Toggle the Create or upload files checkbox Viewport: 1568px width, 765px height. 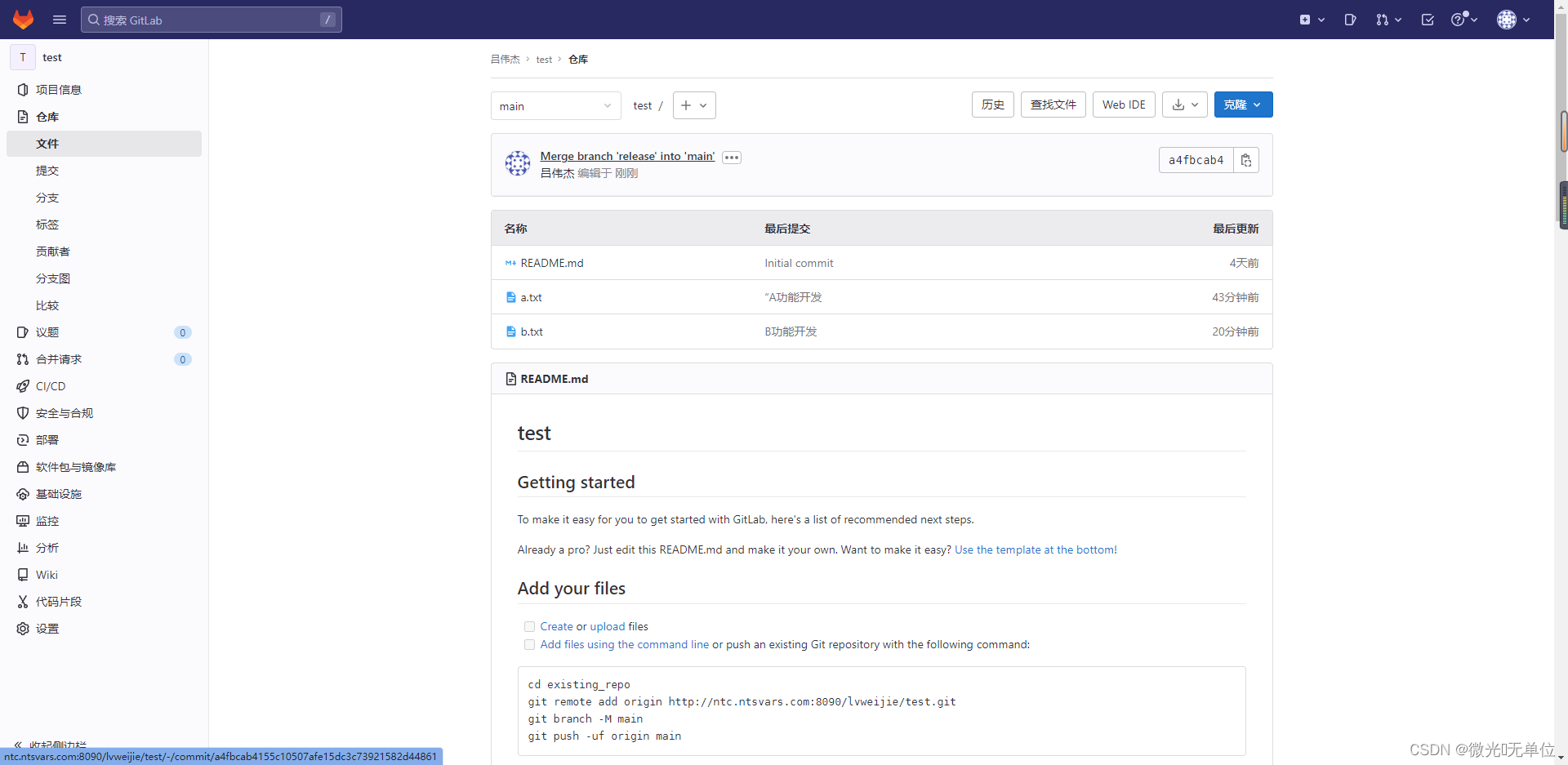coord(529,626)
